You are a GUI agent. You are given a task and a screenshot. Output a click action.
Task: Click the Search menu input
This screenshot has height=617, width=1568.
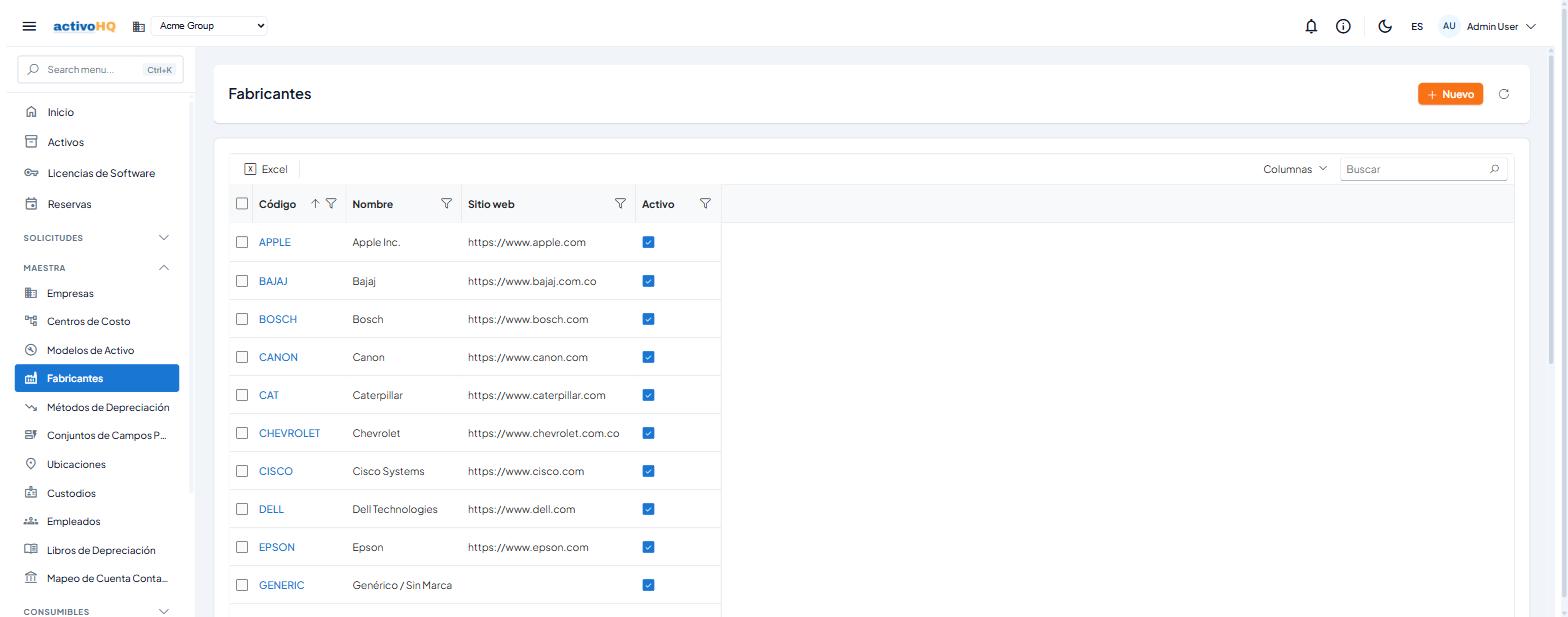(x=100, y=70)
